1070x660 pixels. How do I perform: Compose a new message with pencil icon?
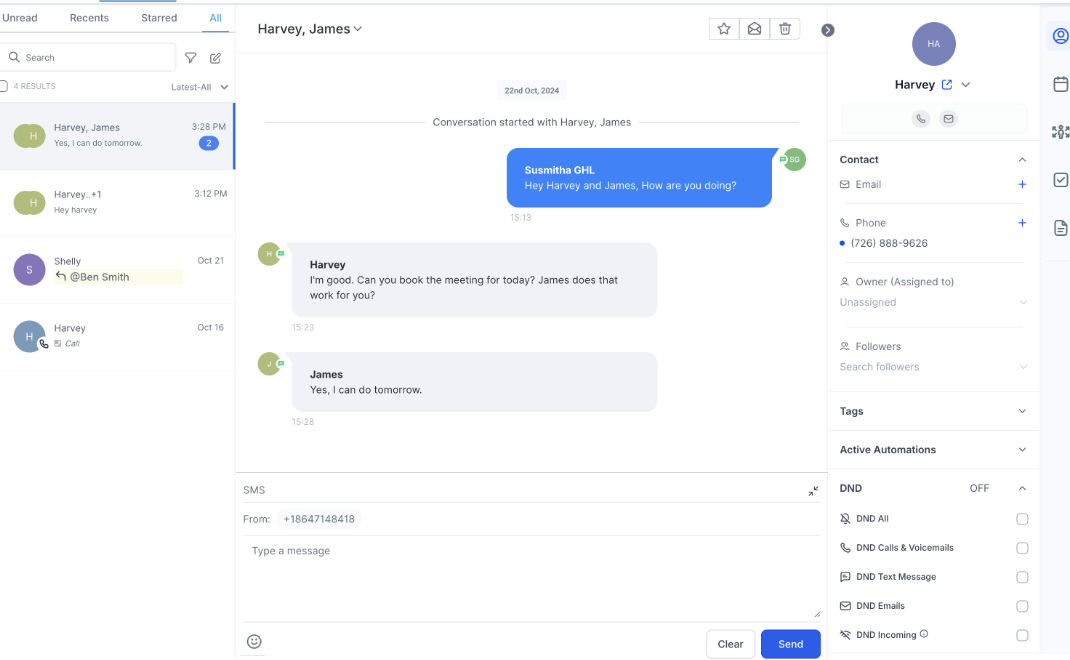[x=215, y=58]
